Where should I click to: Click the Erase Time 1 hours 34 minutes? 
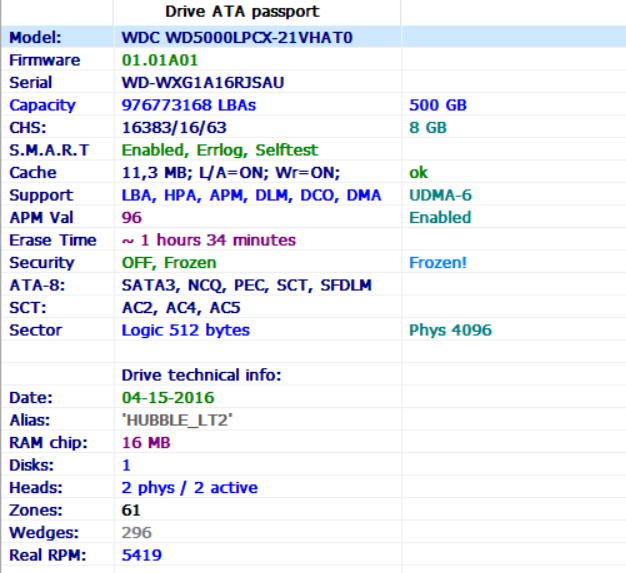pyautogui.click(x=208, y=240)
